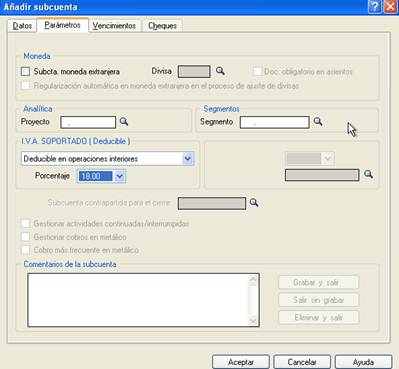Click the Aceptar button
This screenshot has width=399, height=369.
(x=241, y=362)
